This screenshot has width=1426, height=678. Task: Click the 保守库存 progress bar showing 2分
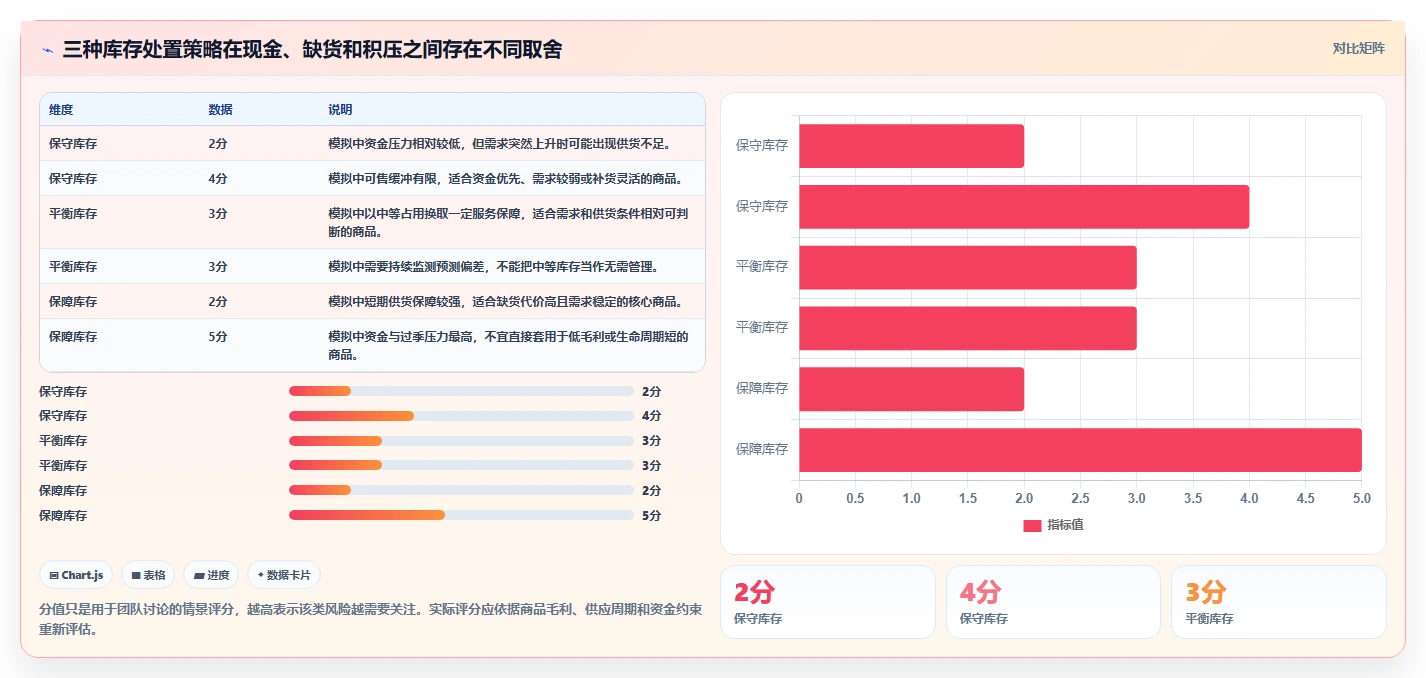[x=461, y=391]
